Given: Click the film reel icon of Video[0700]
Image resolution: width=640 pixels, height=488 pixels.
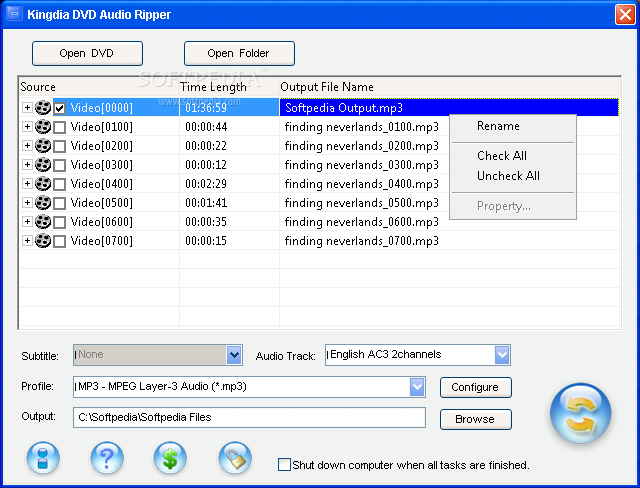Looking at the screenshot, I should (43, 241).
